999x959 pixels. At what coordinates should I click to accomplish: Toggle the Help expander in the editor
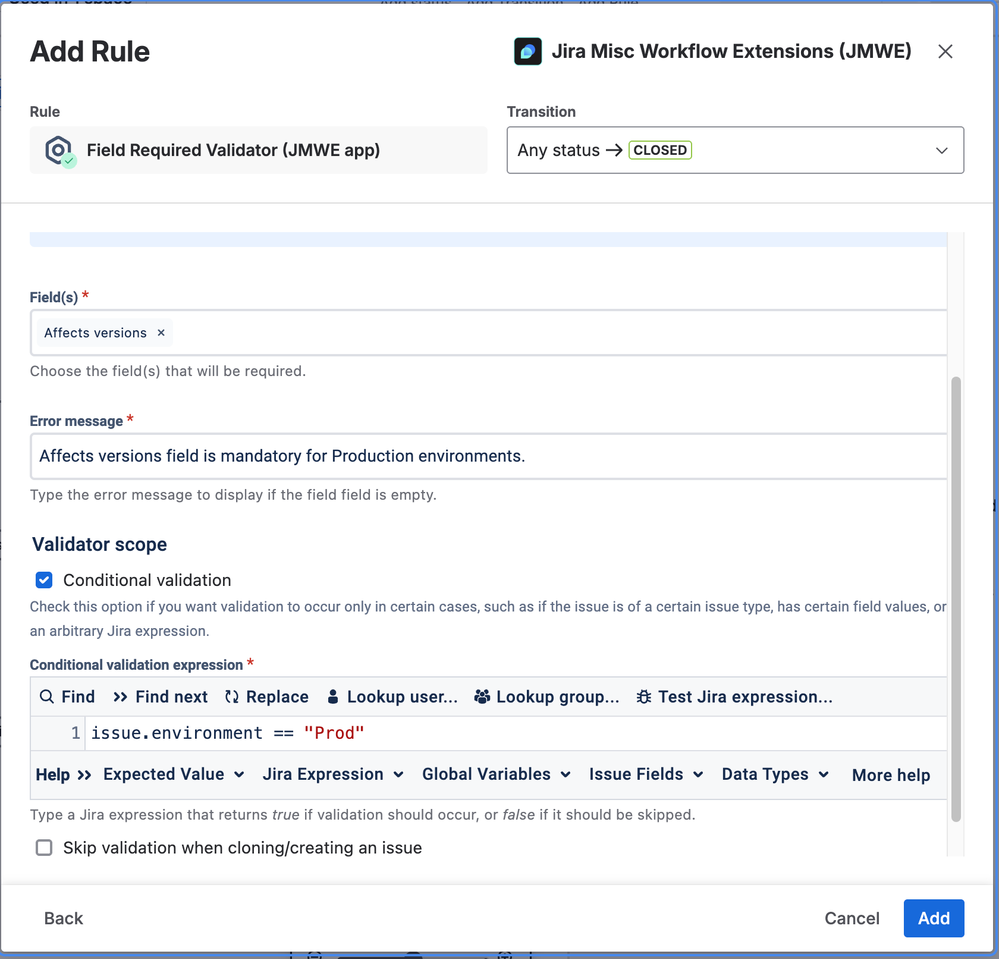(x=64, y=774)
